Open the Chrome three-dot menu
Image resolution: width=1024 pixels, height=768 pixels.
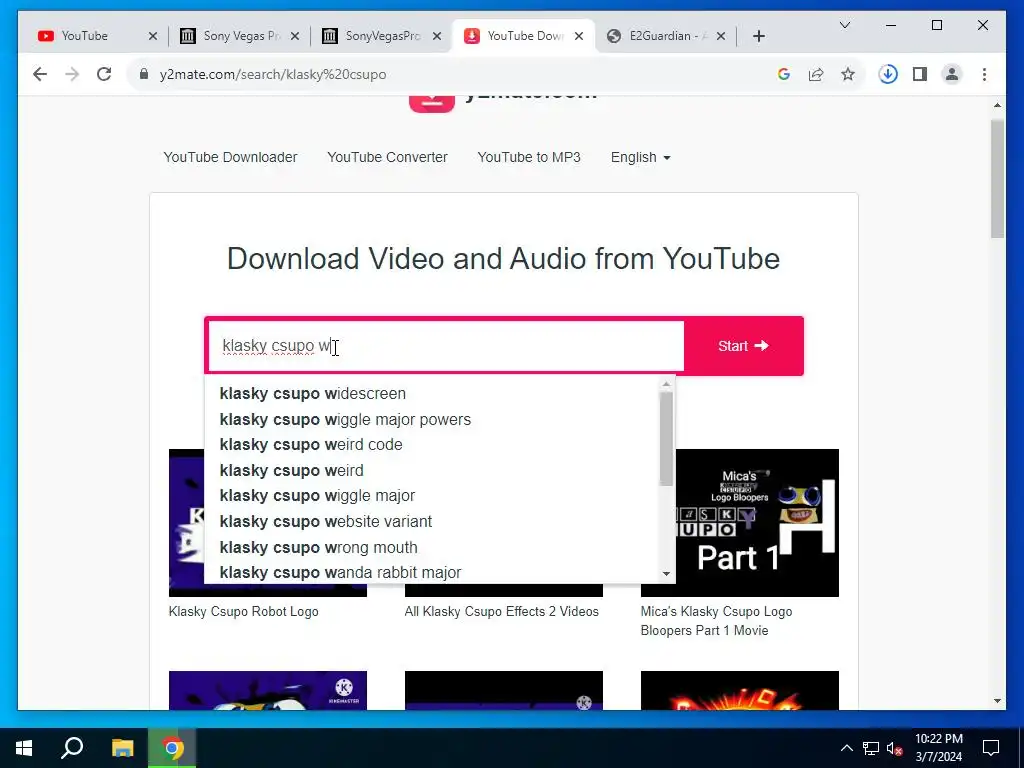click(x=984, y=74)
